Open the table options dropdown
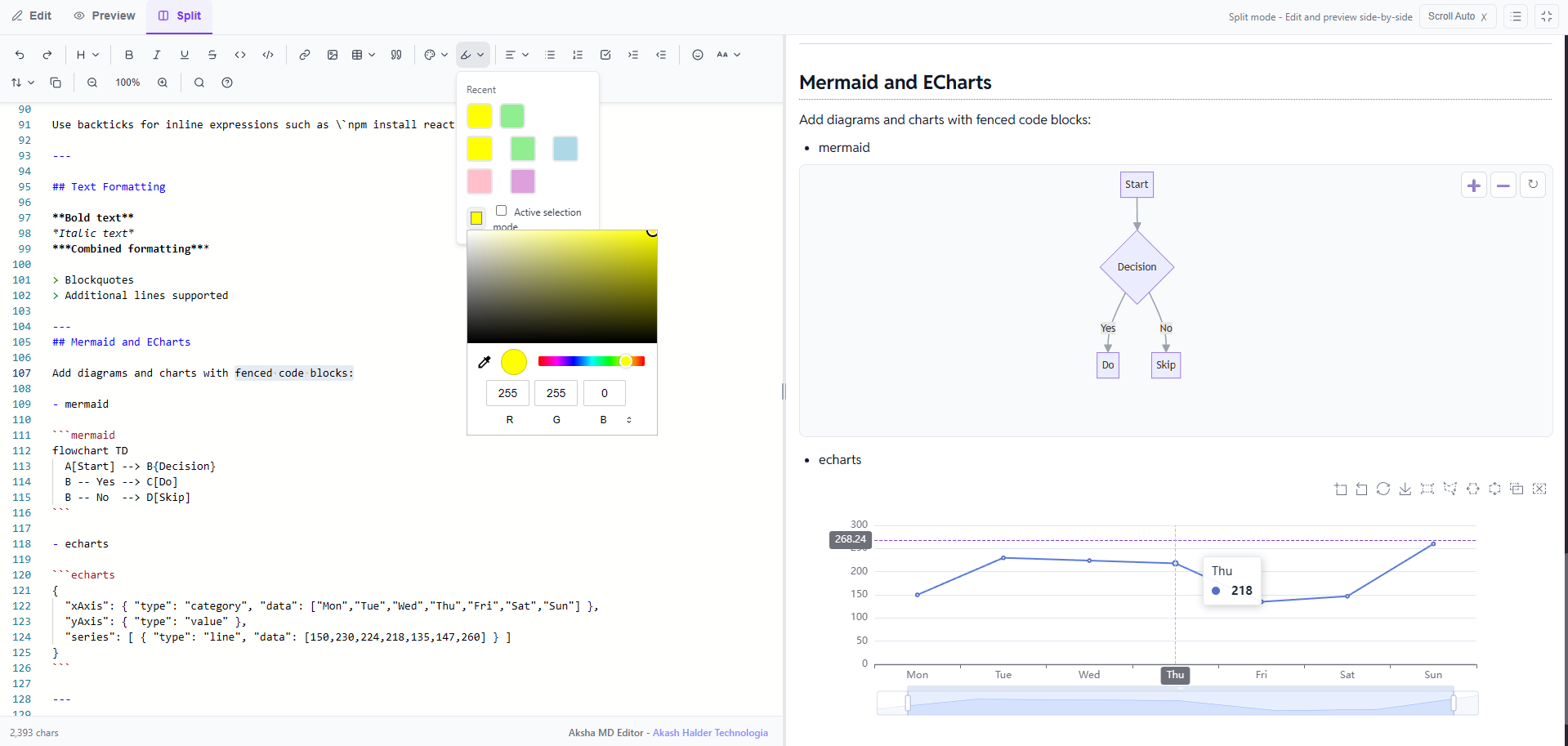 (x=363, y=55)
